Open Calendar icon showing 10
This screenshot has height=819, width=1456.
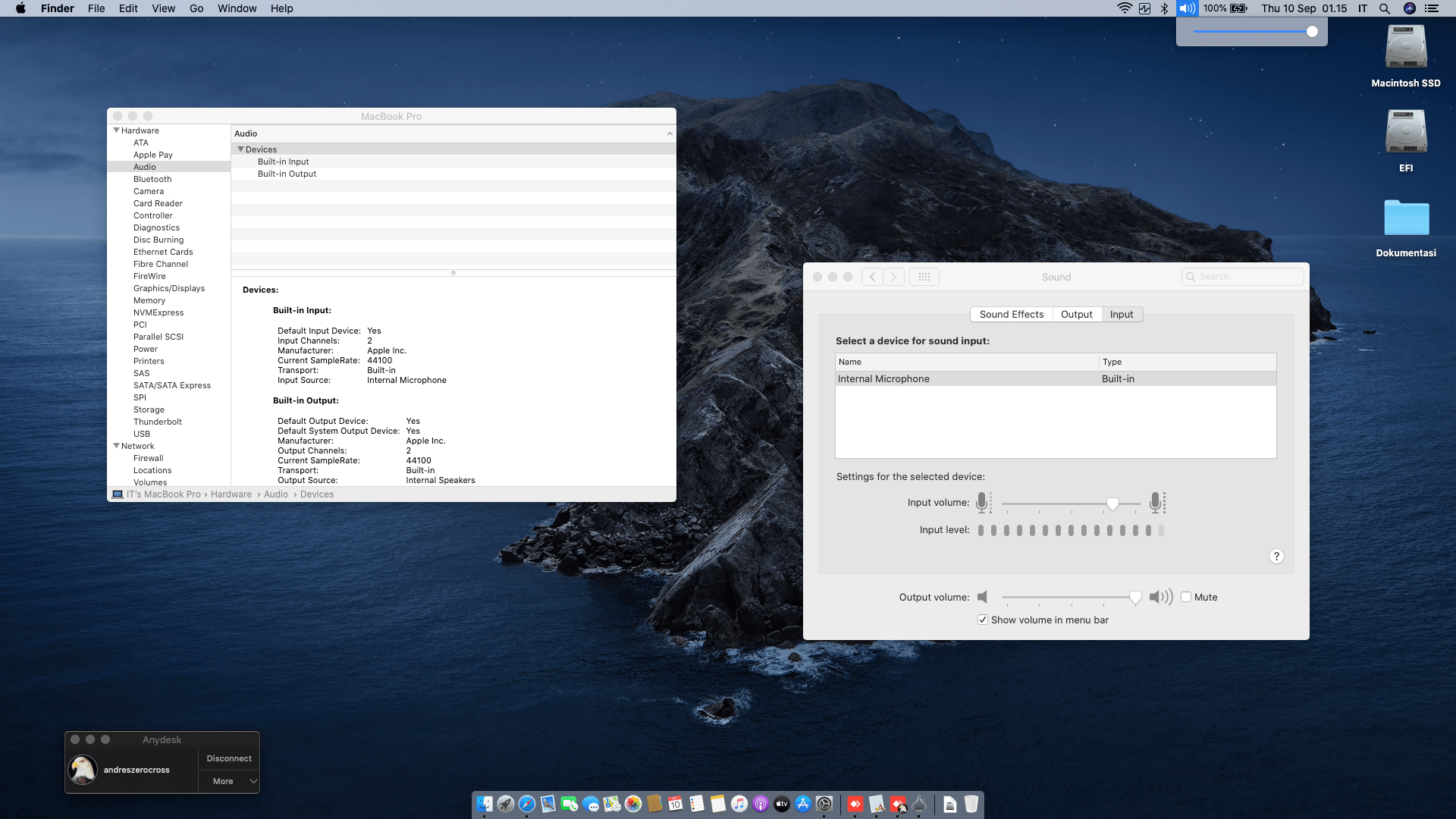676,804
